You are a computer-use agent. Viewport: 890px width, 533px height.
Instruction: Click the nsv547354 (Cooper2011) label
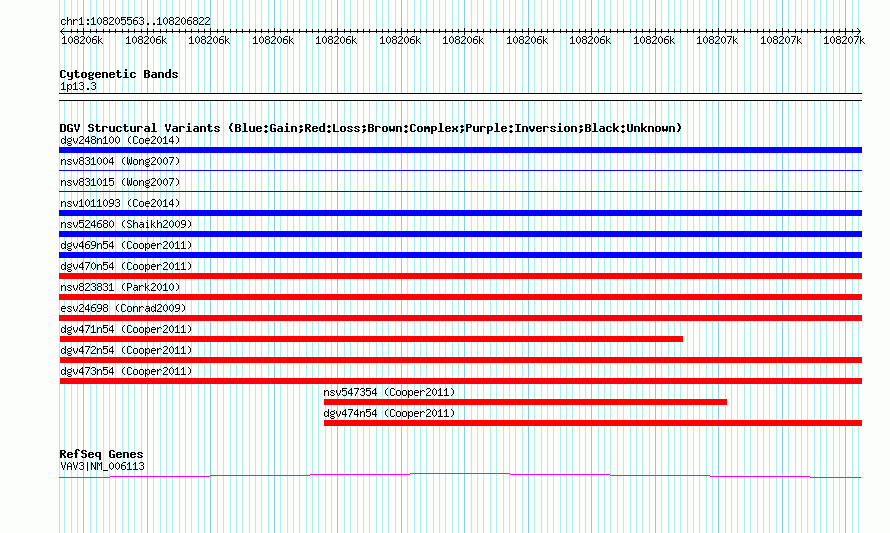pyautogui.click(x=389, y=392)
